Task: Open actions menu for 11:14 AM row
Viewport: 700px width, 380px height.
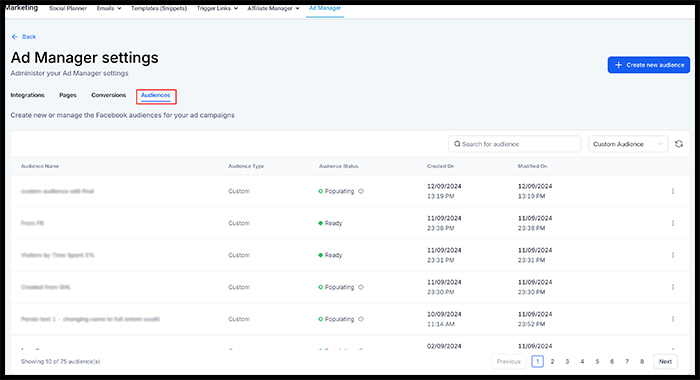Action: [x=673, y=319]
